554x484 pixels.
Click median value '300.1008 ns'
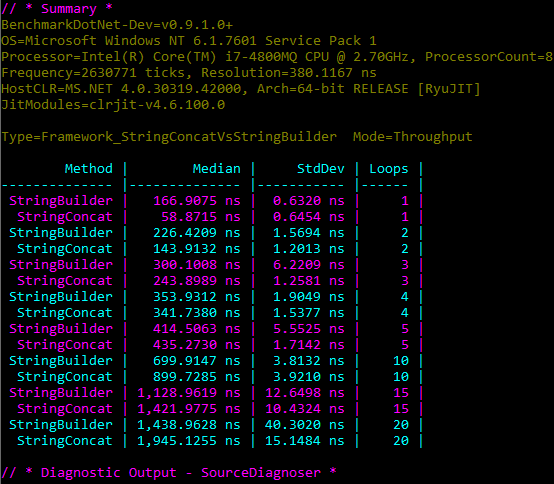click(197, 265)
